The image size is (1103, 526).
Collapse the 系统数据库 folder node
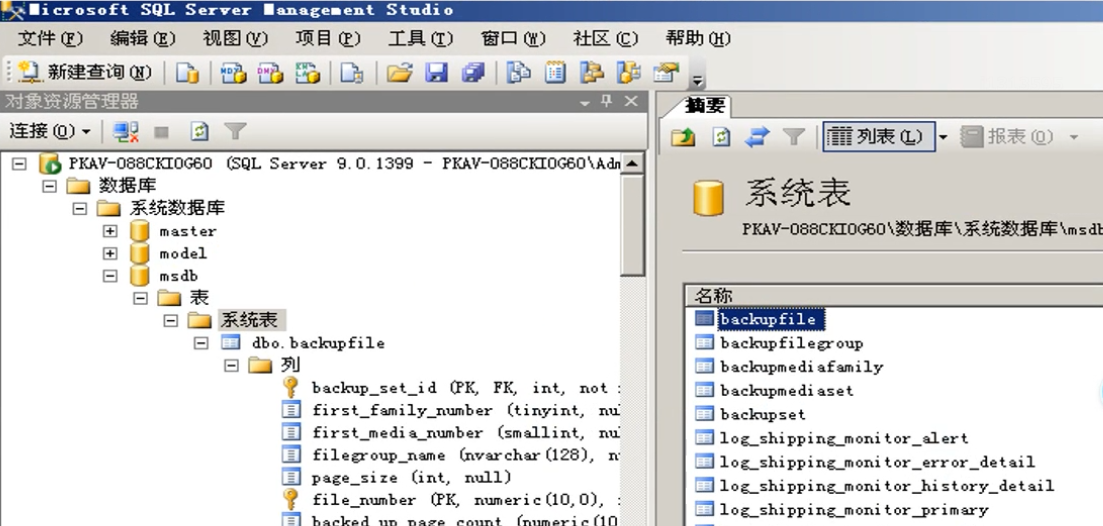coord(79,209)
